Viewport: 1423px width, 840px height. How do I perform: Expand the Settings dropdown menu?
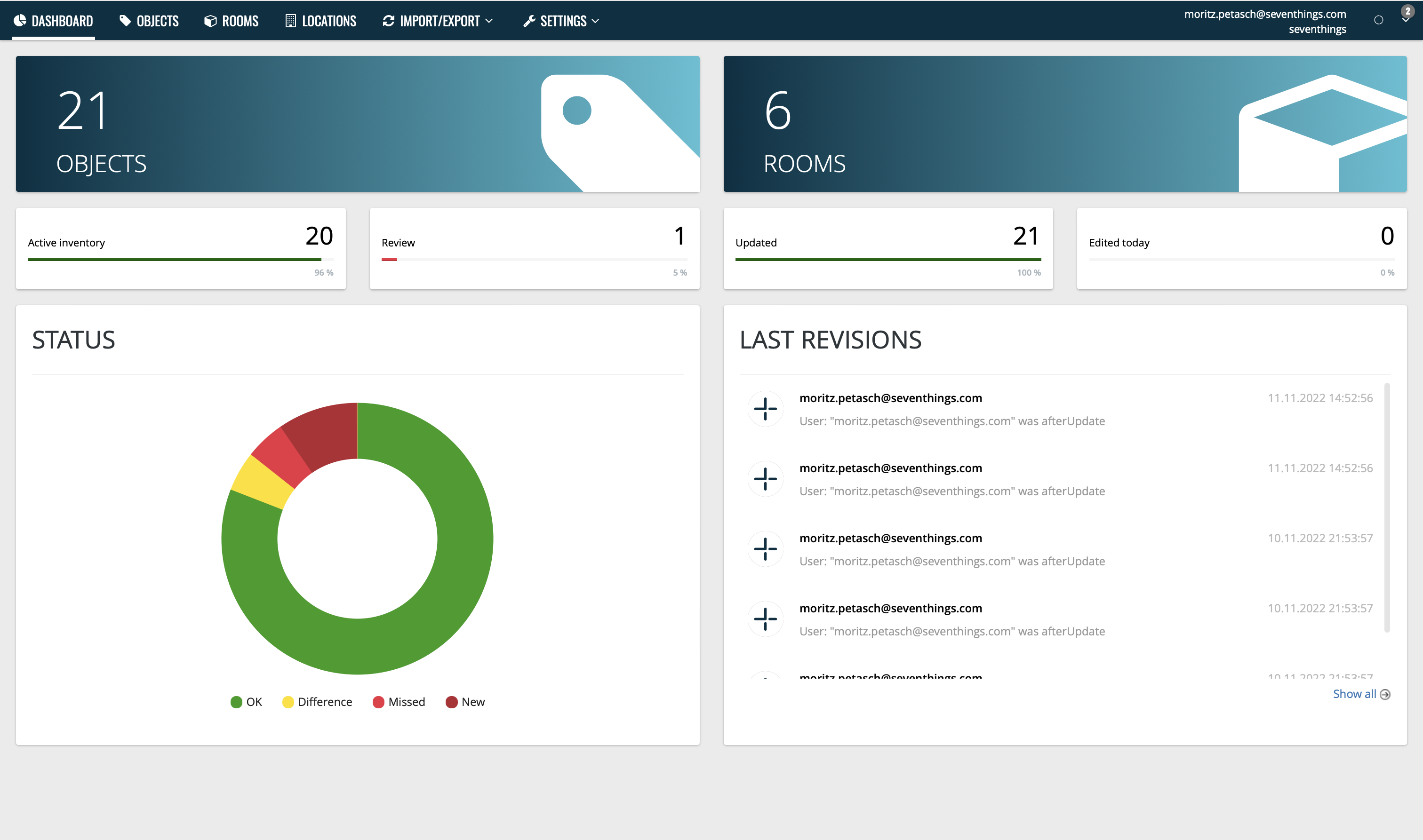pos(561,21)
